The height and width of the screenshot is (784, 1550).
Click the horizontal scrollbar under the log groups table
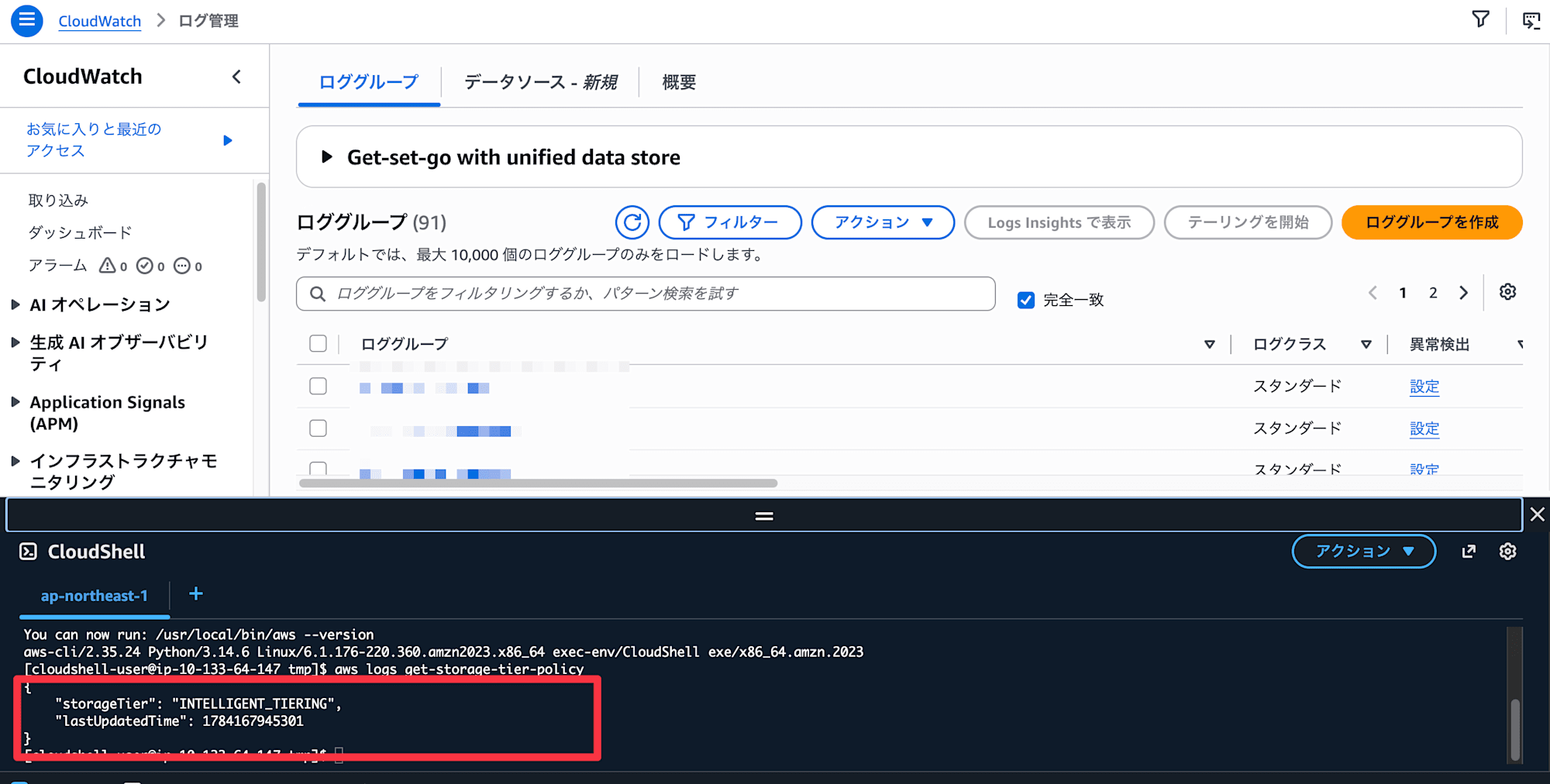538,483
